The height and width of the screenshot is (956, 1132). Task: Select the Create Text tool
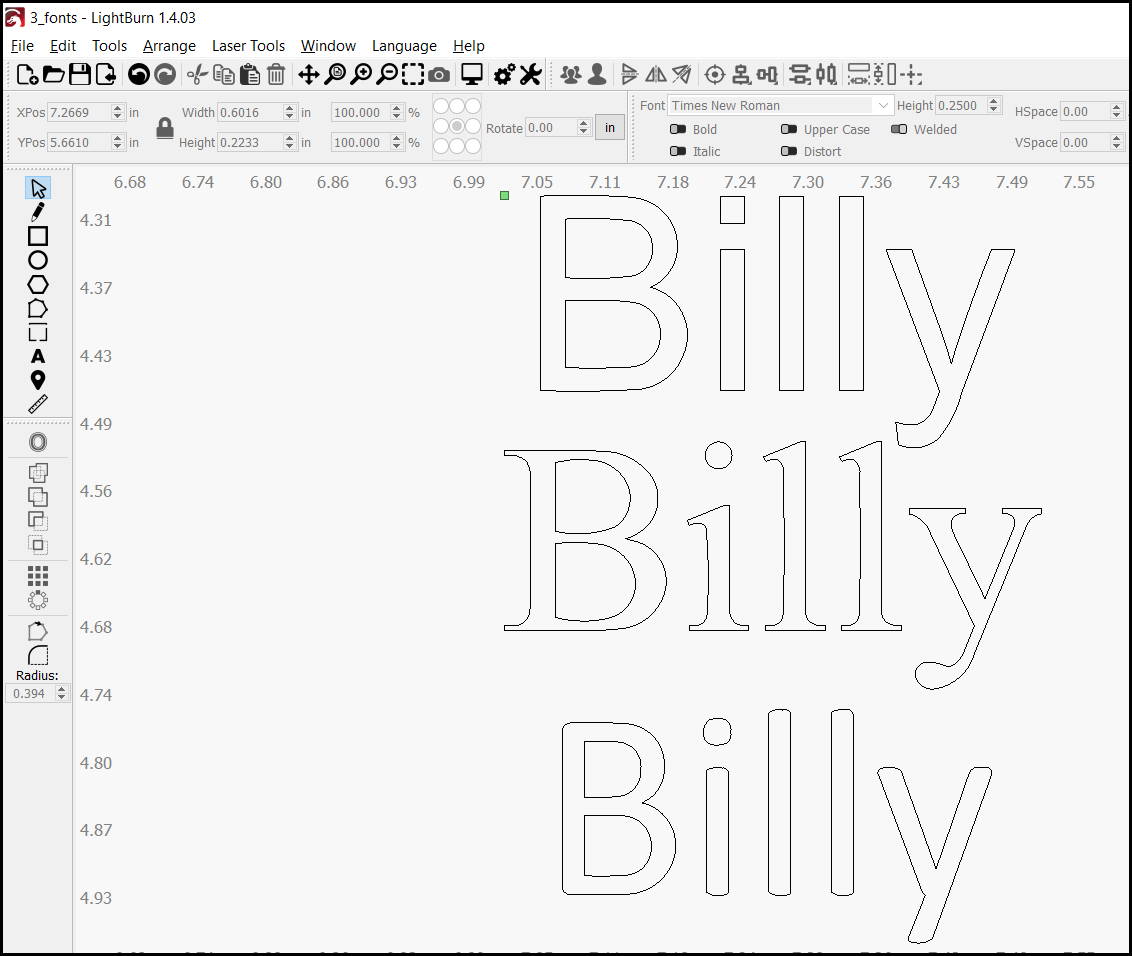point(38,355)
